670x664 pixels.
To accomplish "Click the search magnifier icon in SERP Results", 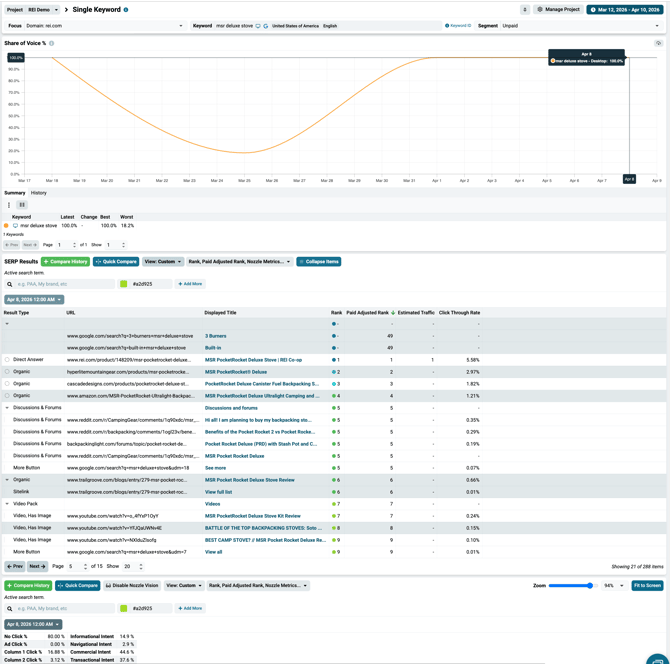I will (10, 284).
